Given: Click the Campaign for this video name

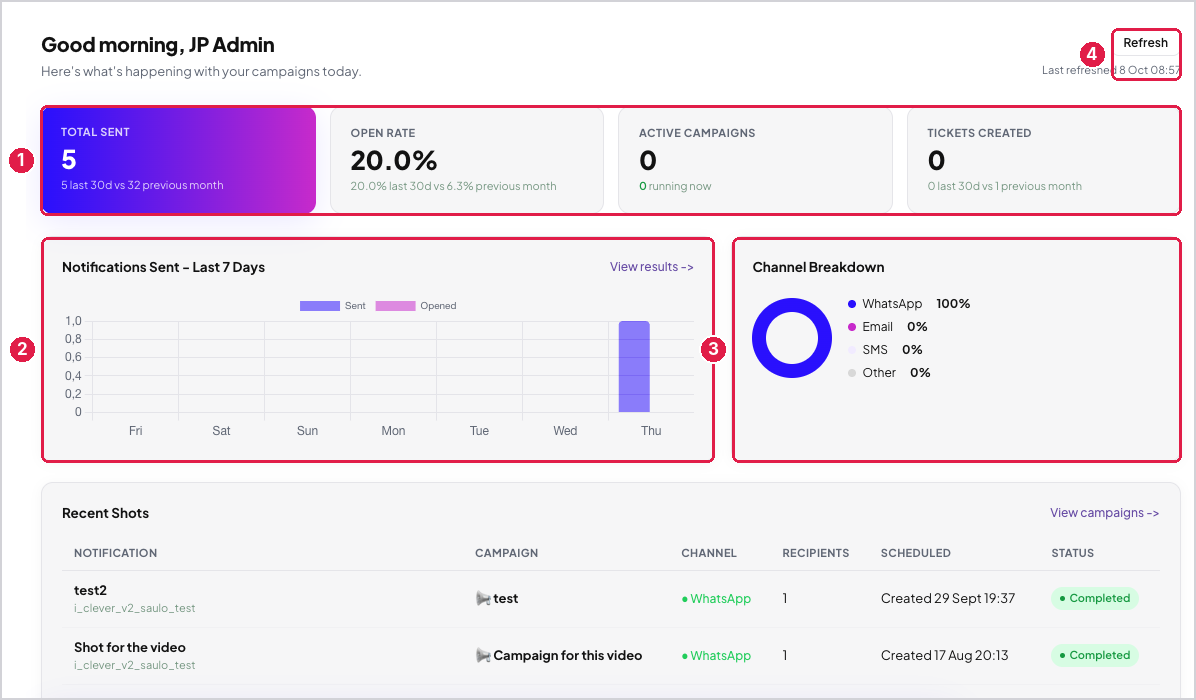Looking at the screenshot, I should pyautogui.click(x=567, y=656).
